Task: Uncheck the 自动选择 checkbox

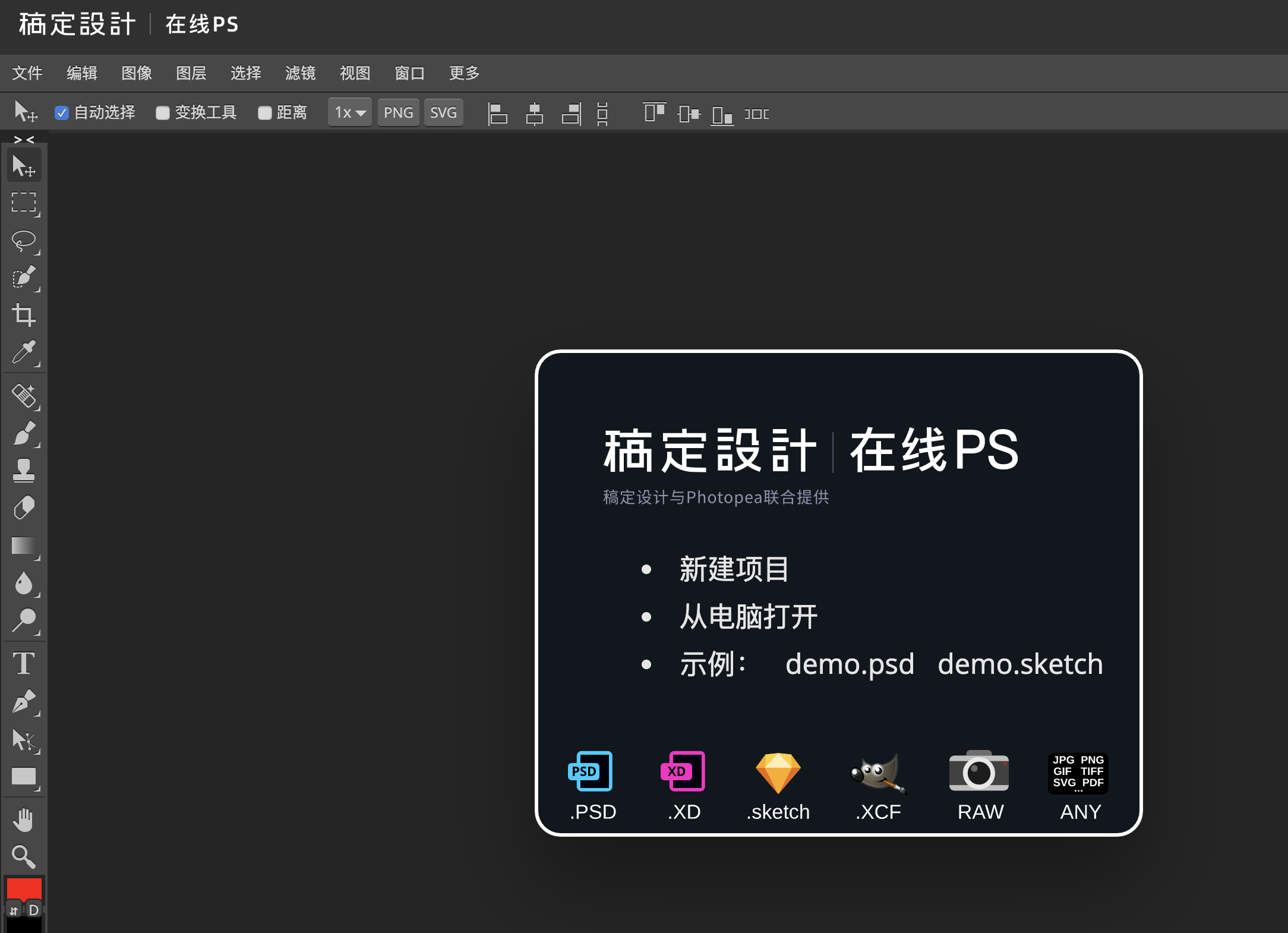Action: [61, 113]
